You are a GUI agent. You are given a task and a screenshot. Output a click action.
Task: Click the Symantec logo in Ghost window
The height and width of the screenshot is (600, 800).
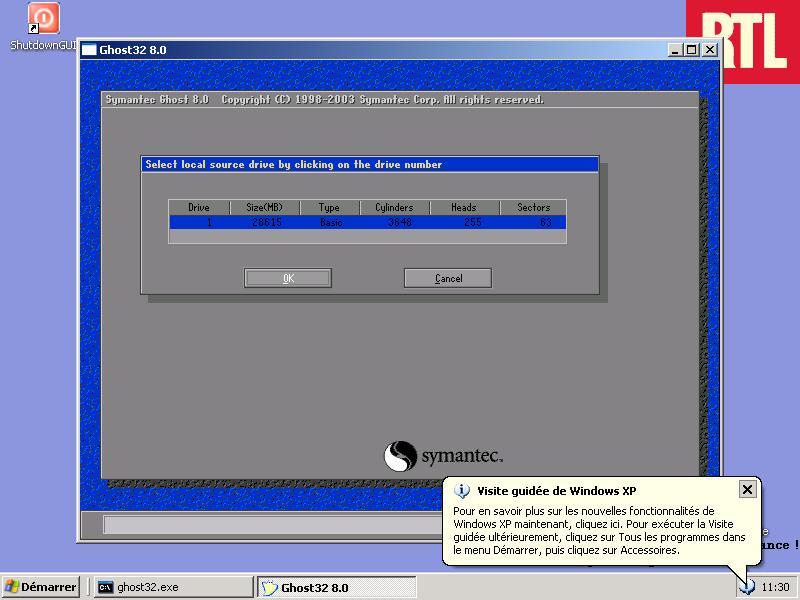pos(443,456)
